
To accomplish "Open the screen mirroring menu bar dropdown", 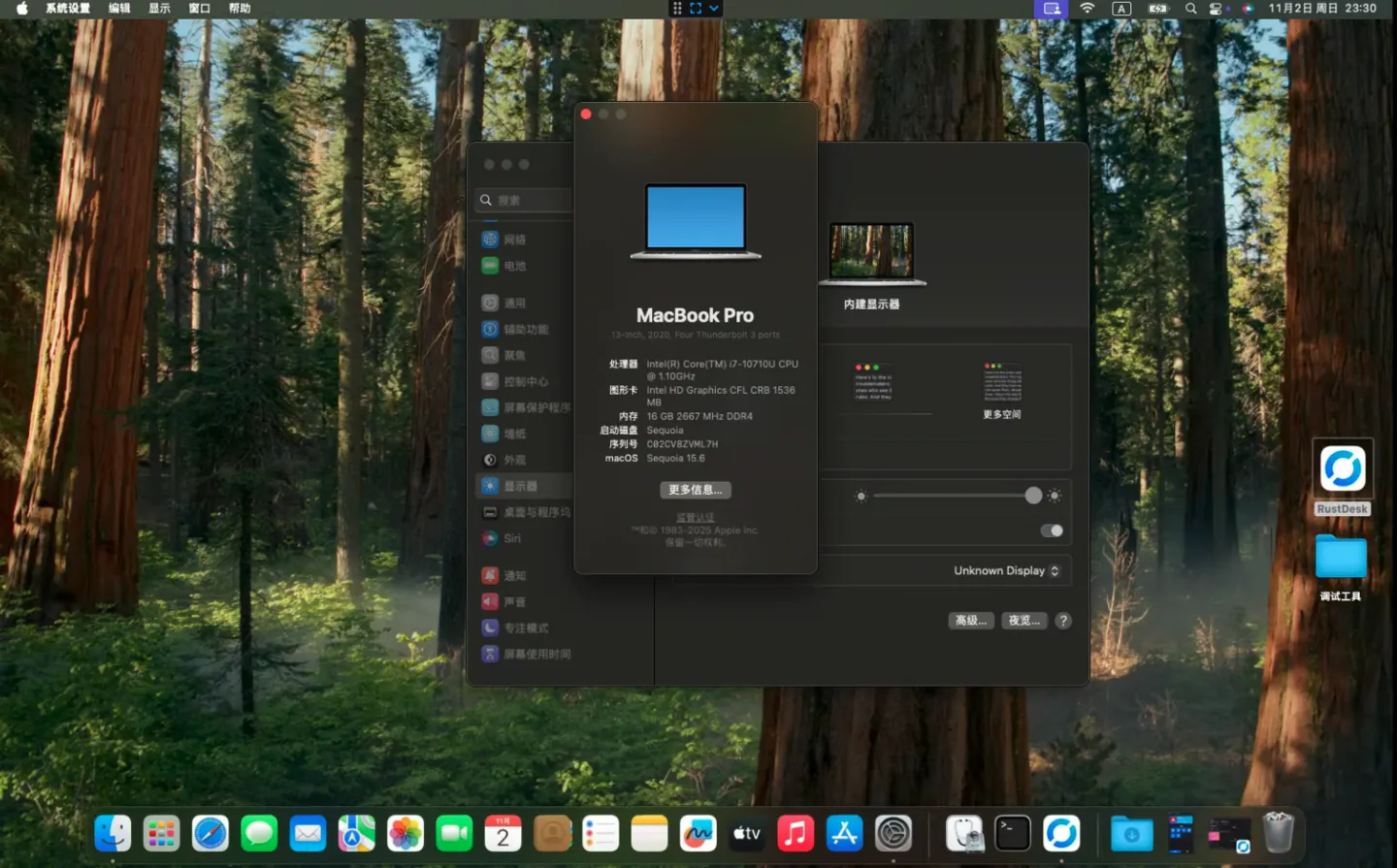I will coord(1051,9).
